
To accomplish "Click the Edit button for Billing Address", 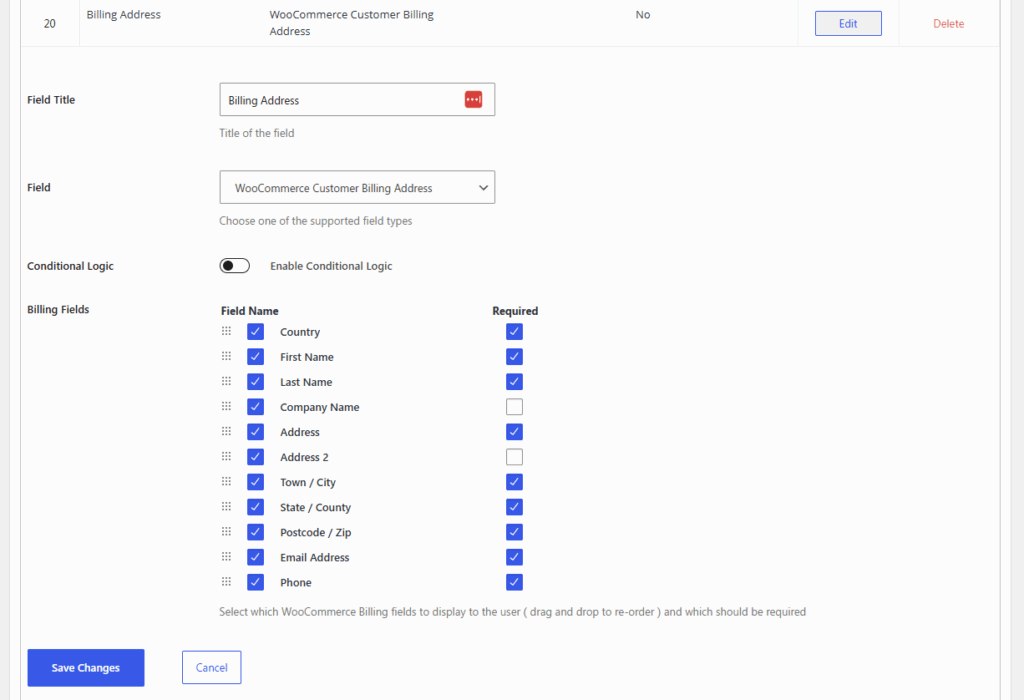I will pos(848,24).
